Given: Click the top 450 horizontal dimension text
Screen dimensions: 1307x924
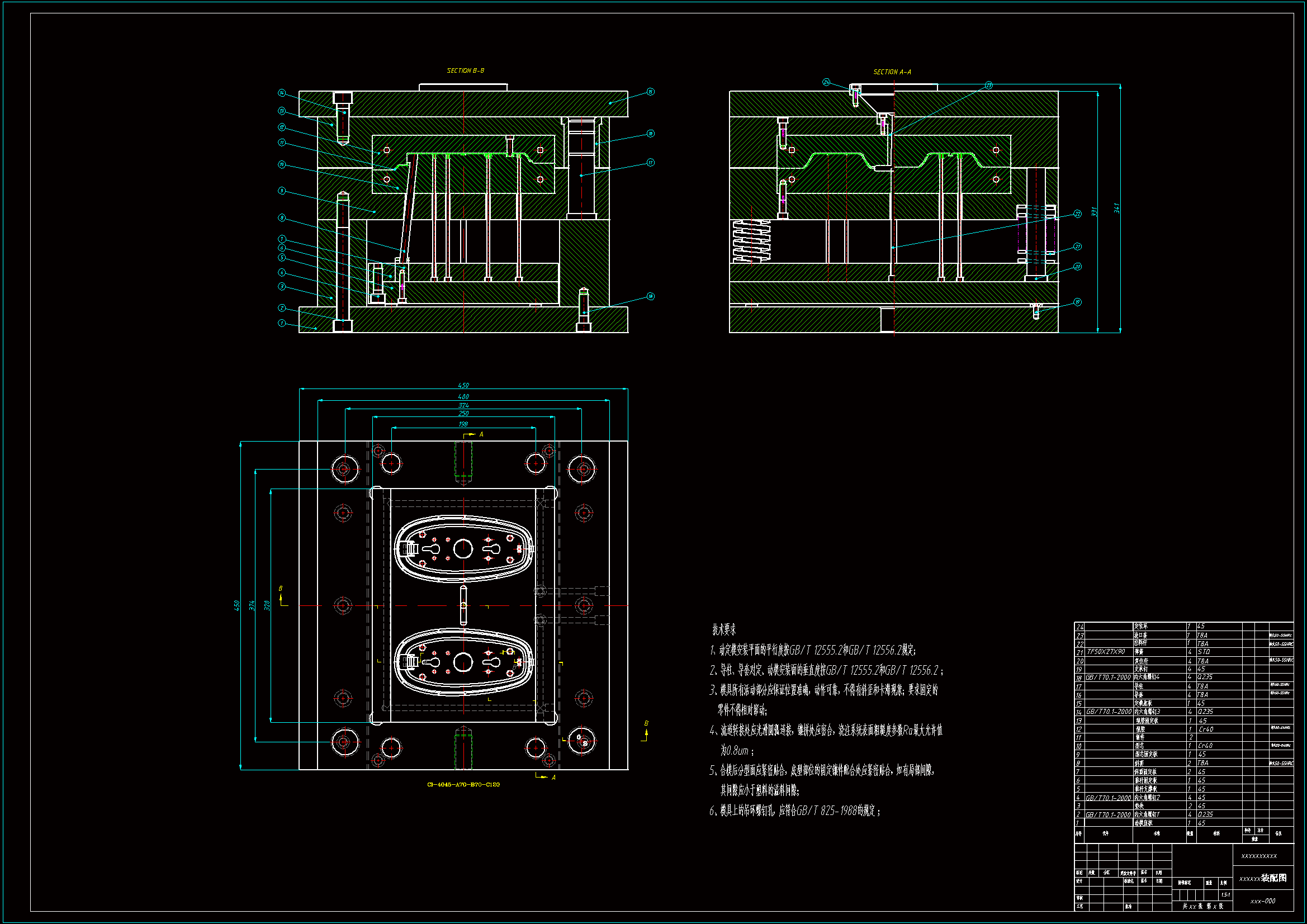Looking at the screenshot, I should point(463,386).
